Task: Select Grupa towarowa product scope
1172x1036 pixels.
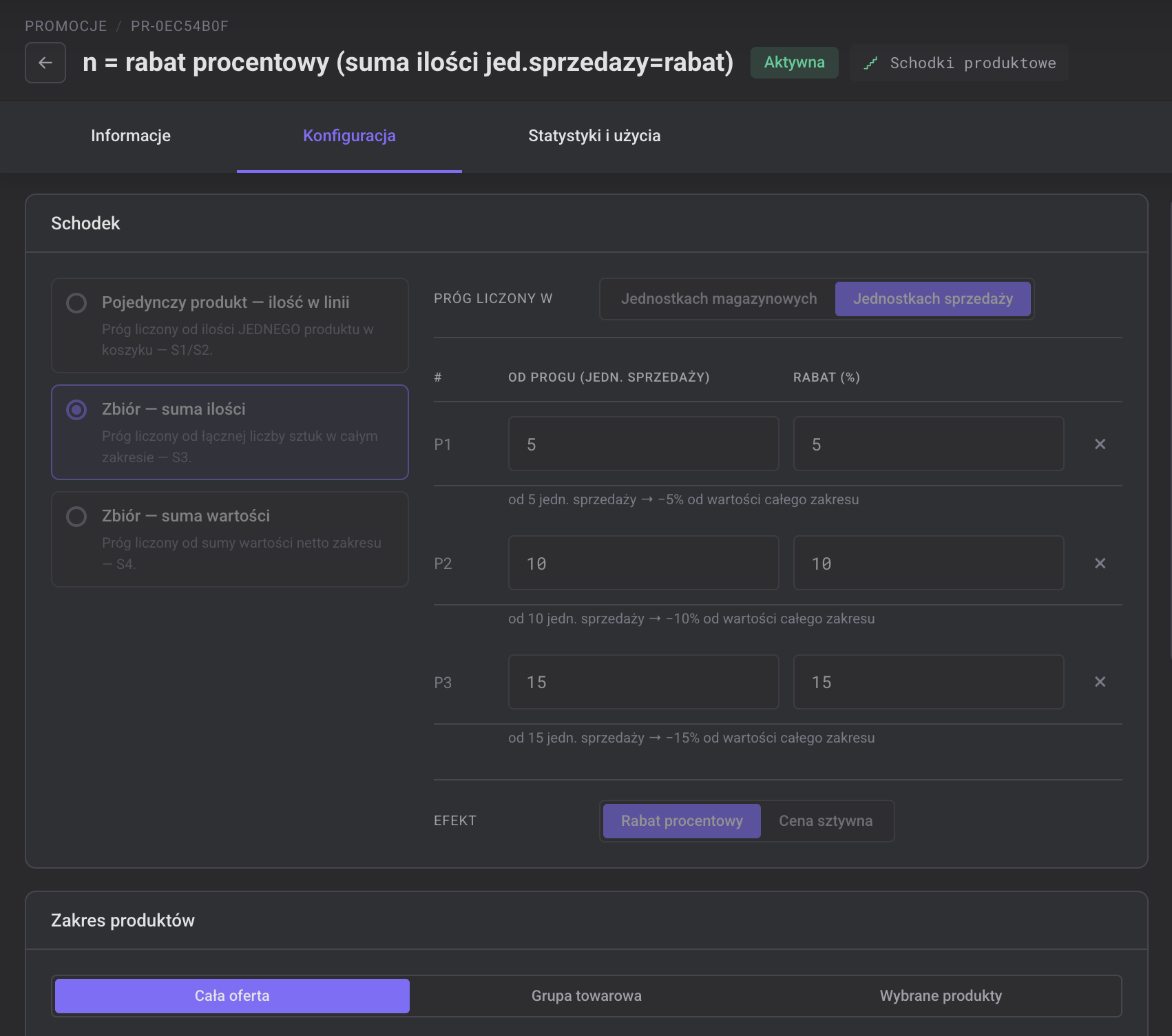Action: 587,996
